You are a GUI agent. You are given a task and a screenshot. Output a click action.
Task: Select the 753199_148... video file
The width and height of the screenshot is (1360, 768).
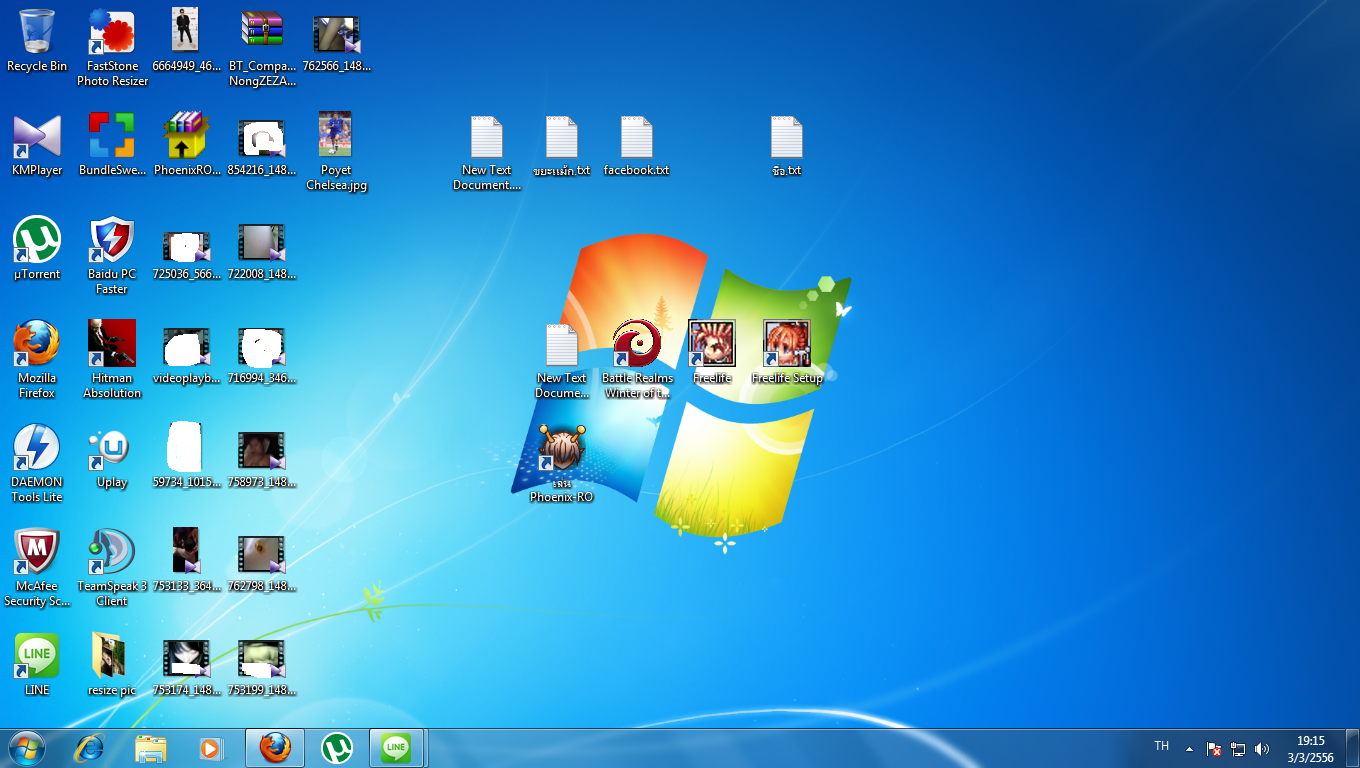(x=262, y=665)
